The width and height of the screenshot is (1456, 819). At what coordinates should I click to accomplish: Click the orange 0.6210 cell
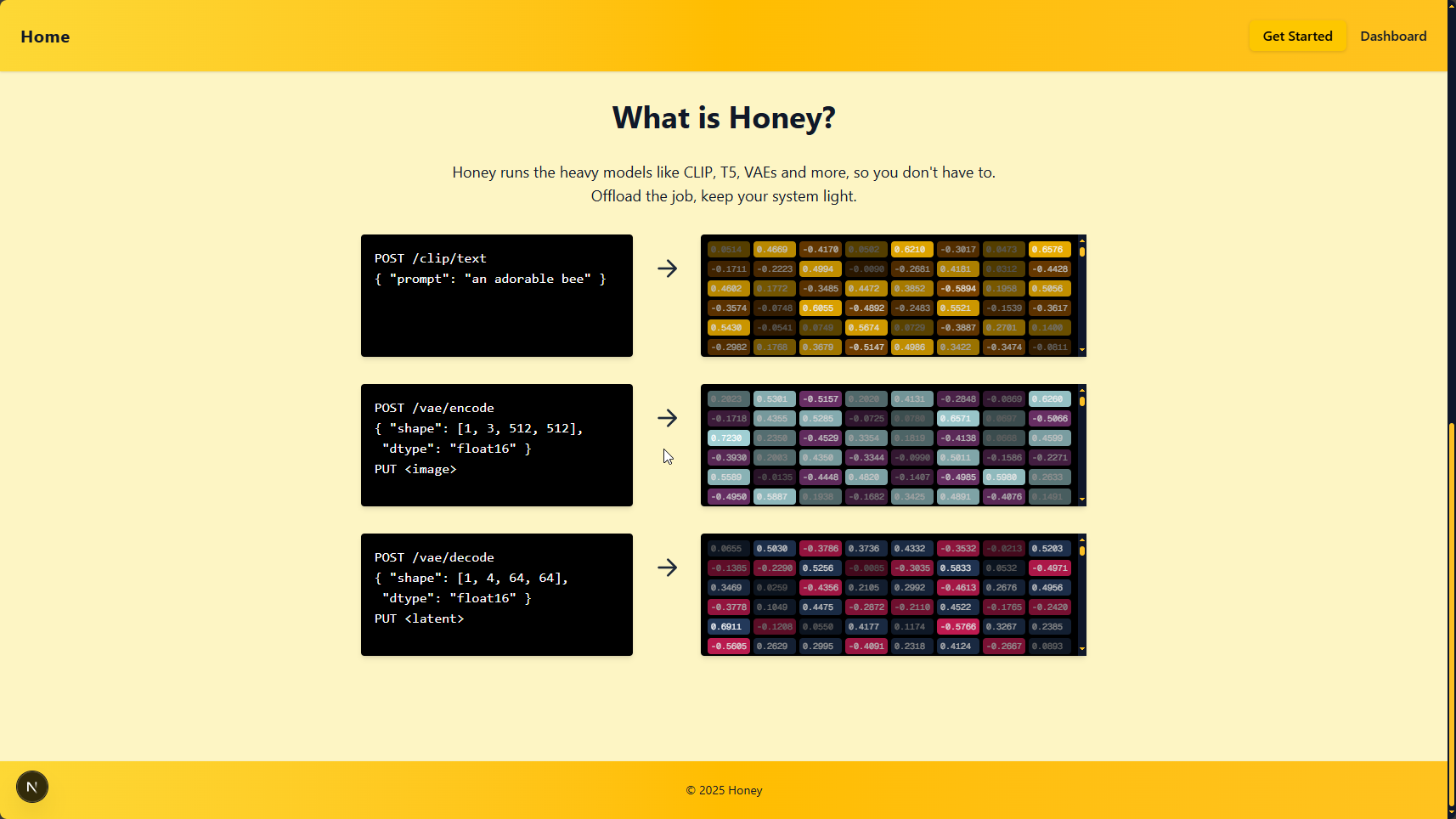tap(912, 250)
